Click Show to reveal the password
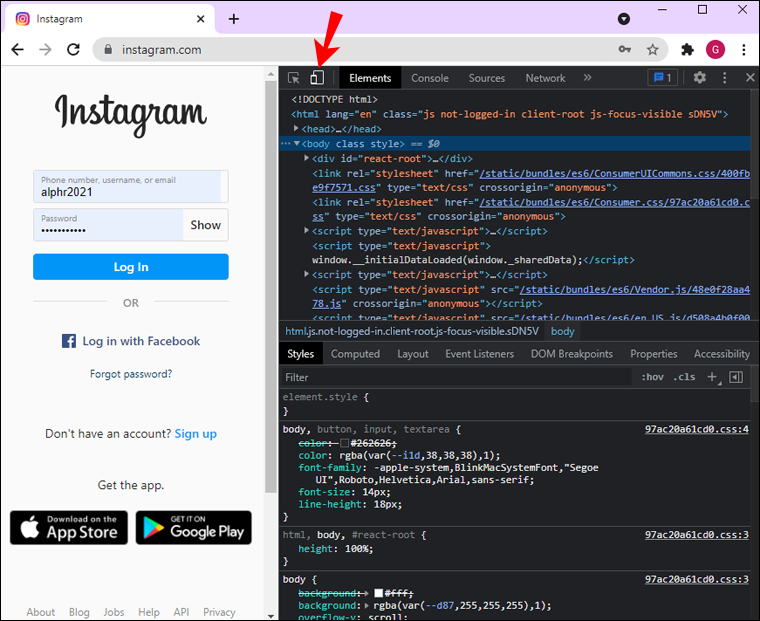The image size is (760, 621). pos(206,225)
